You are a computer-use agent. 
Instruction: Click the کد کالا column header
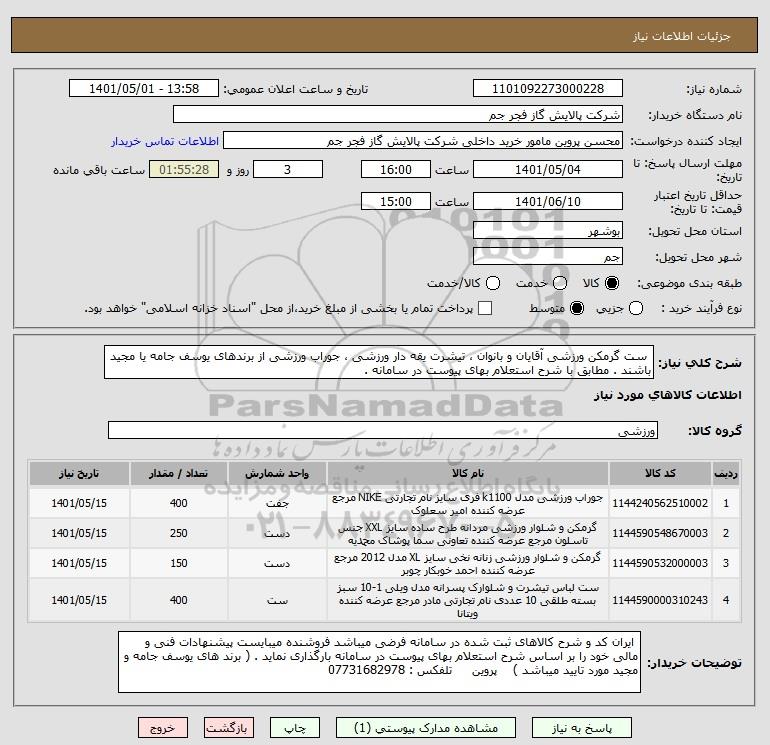click(660, 473)
